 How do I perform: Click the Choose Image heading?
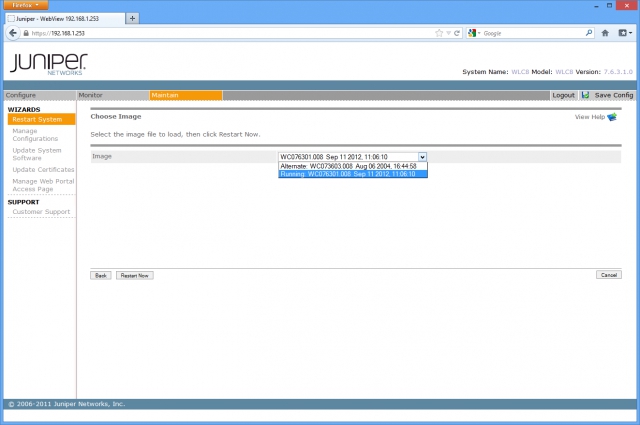tap(116, 116)
